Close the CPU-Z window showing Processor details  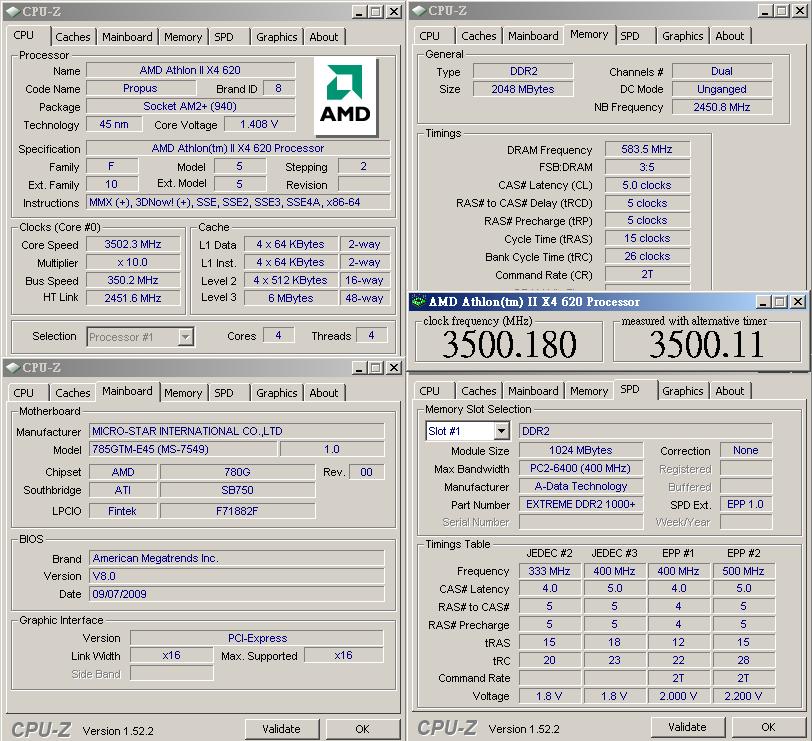[x=393, y=11]
